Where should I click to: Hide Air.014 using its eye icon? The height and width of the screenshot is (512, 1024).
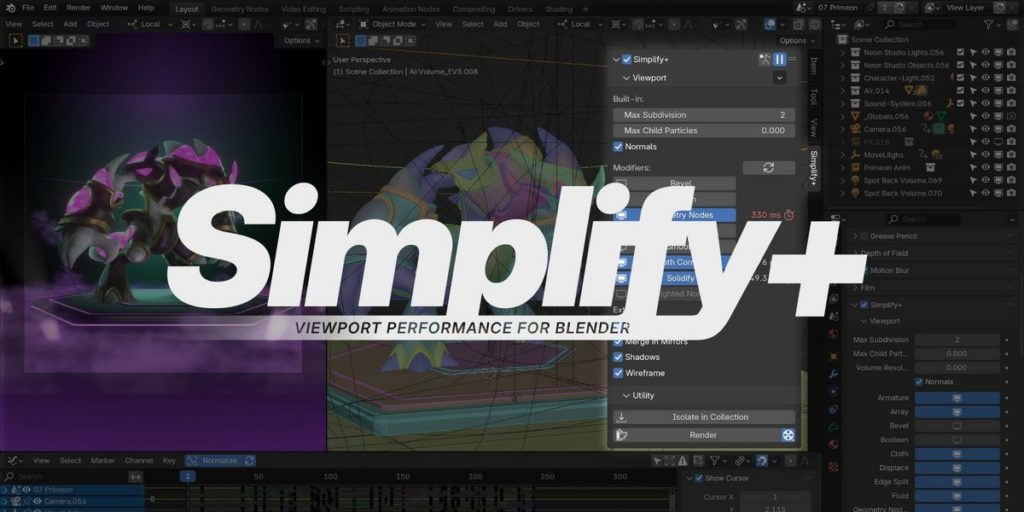pos(985,90)
